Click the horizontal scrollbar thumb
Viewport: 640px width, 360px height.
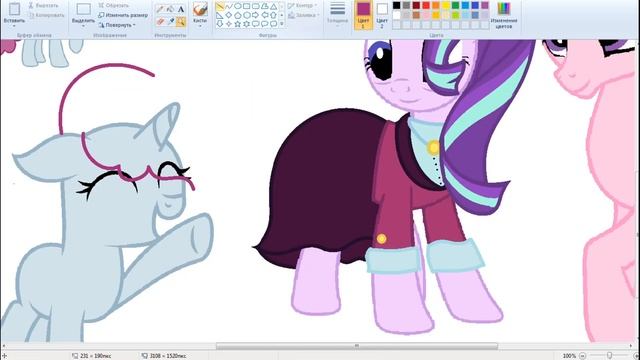pyautogui.click(x=357, y=346)
